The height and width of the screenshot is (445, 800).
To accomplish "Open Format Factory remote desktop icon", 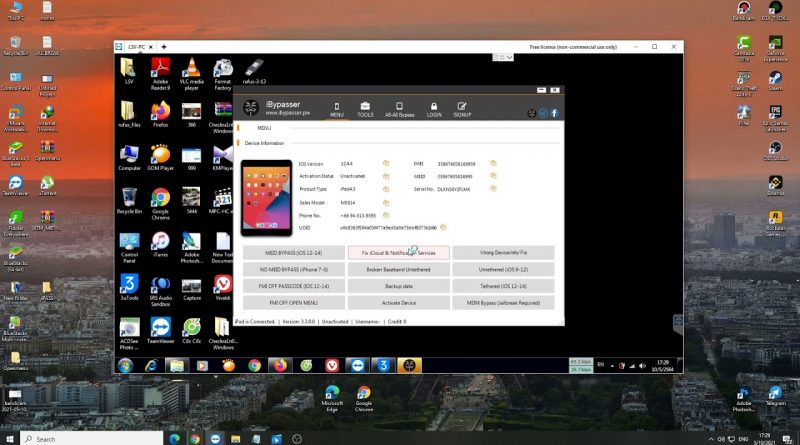I will click(x=223, y=75).
